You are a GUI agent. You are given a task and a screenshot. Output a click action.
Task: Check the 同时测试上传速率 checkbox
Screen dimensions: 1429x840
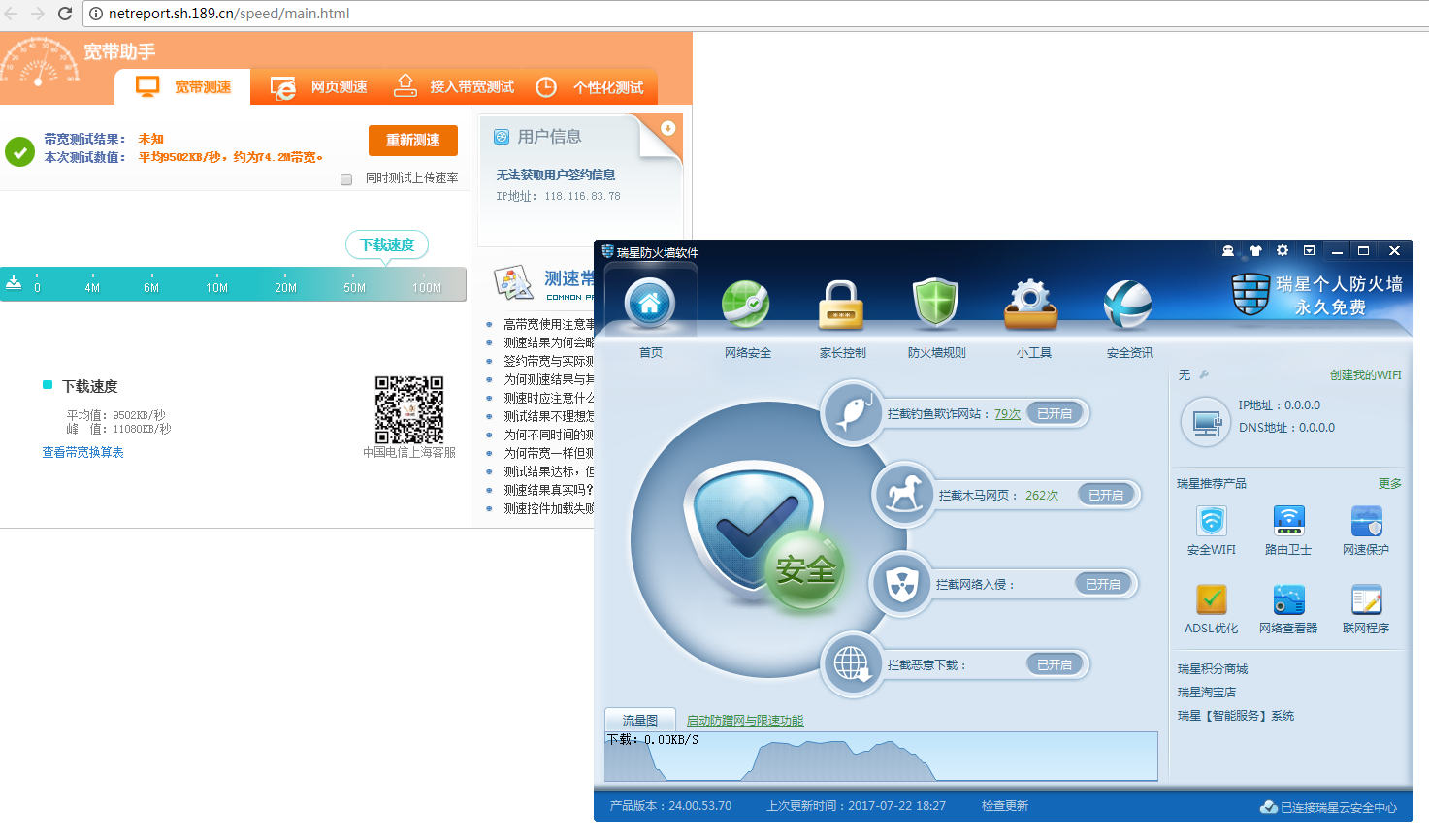pyautogui.click(x=346, y=178)
